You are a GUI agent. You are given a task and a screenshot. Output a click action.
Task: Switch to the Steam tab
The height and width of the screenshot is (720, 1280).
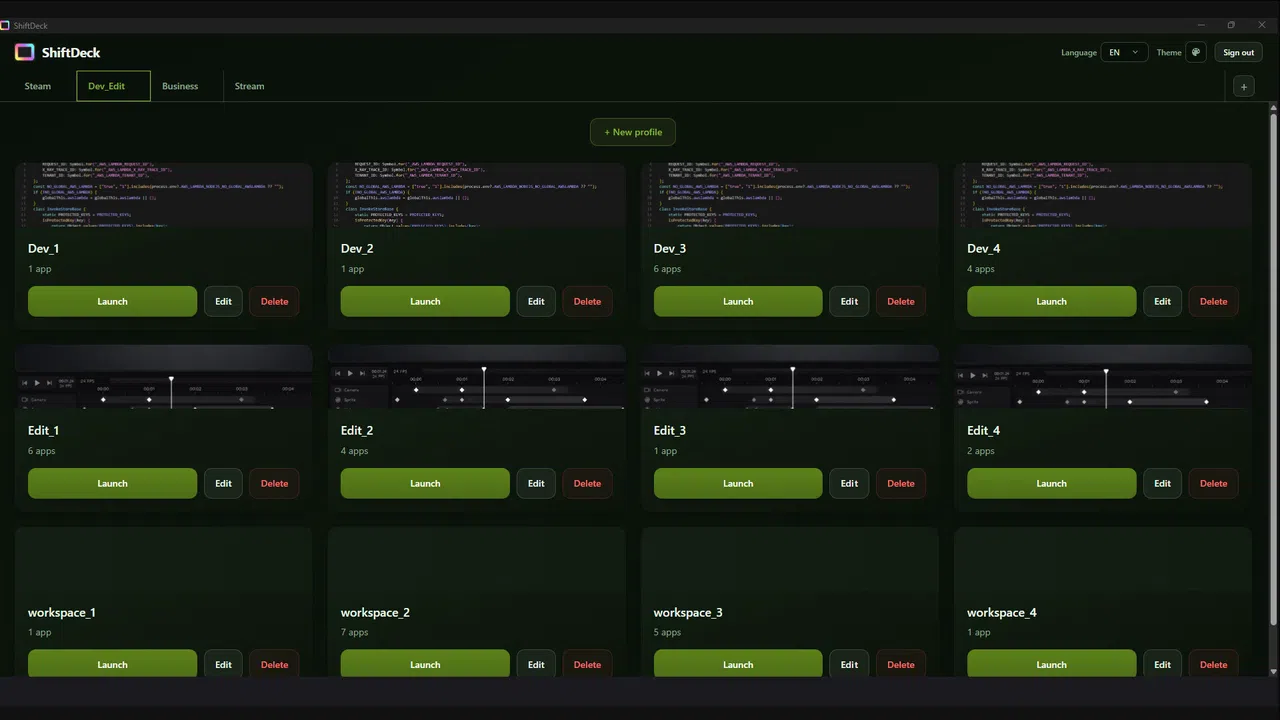pyautogui.click(x=38, y=86)
